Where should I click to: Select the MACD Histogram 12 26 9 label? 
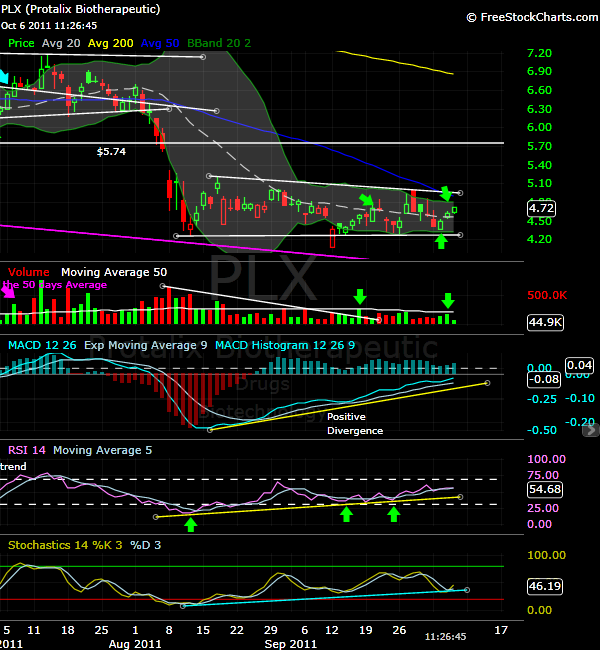point(285,345)
